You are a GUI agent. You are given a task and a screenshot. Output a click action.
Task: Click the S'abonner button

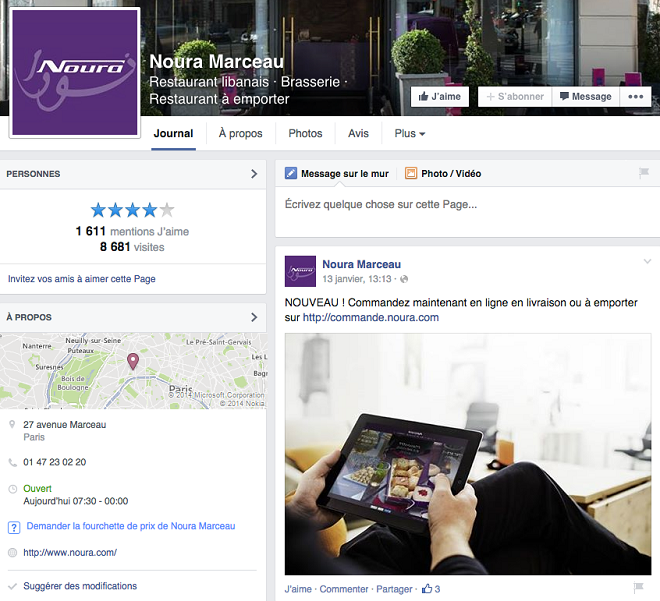[515, 97]
